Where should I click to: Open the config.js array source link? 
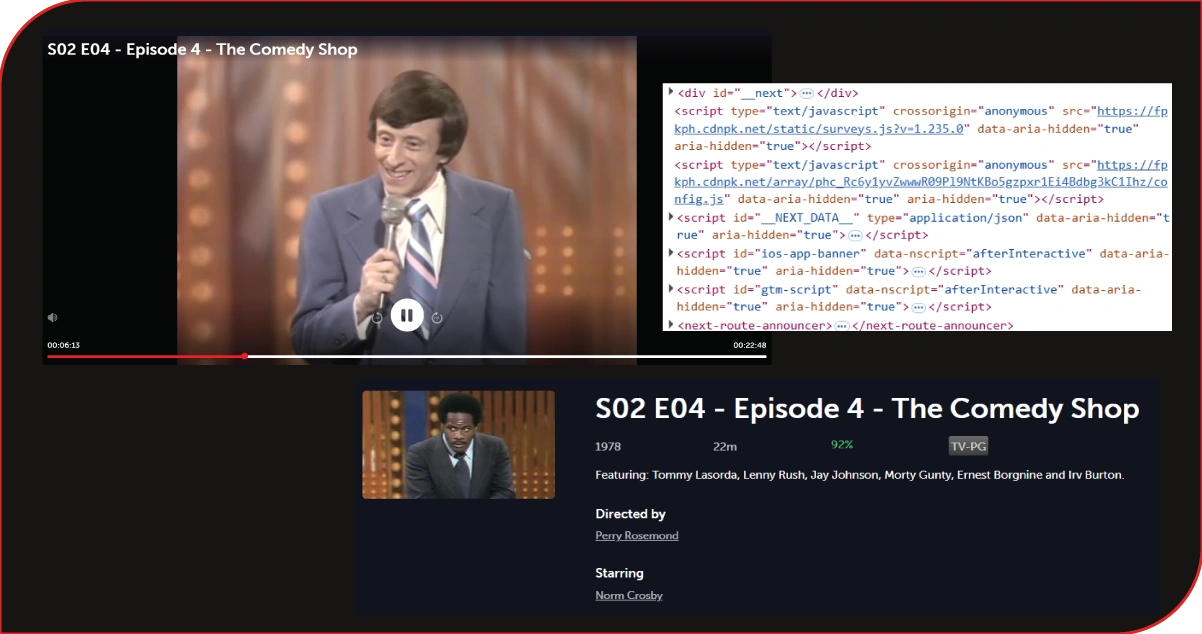[921, 183]
